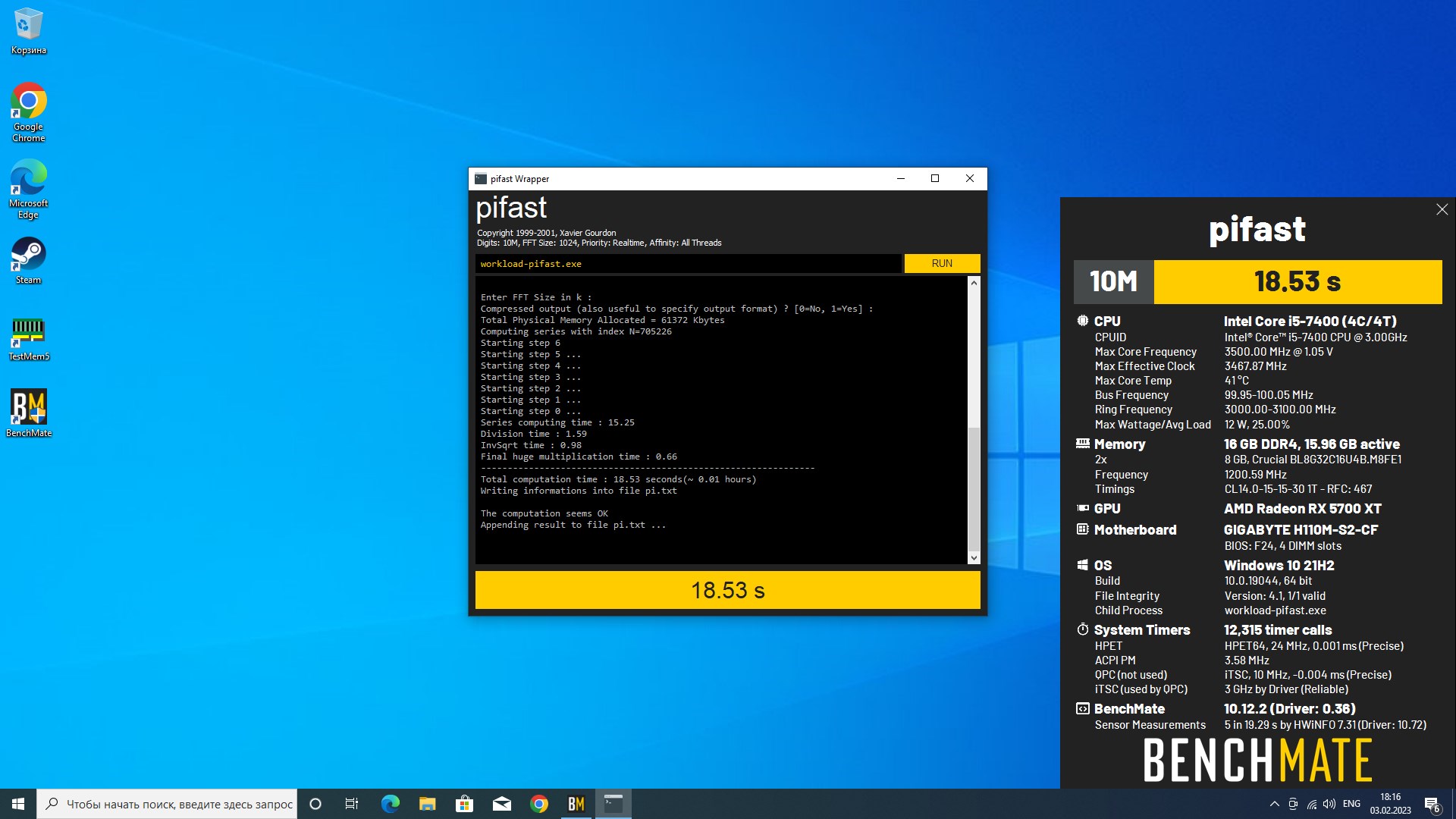Close the pifast Wrapper window
The image size is (1456, 819).
click(x=969, y=179)
